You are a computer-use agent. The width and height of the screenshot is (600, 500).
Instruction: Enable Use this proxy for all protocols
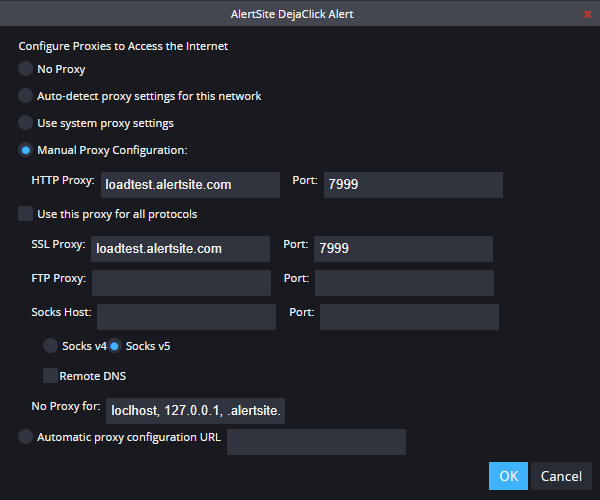[26, 214]
